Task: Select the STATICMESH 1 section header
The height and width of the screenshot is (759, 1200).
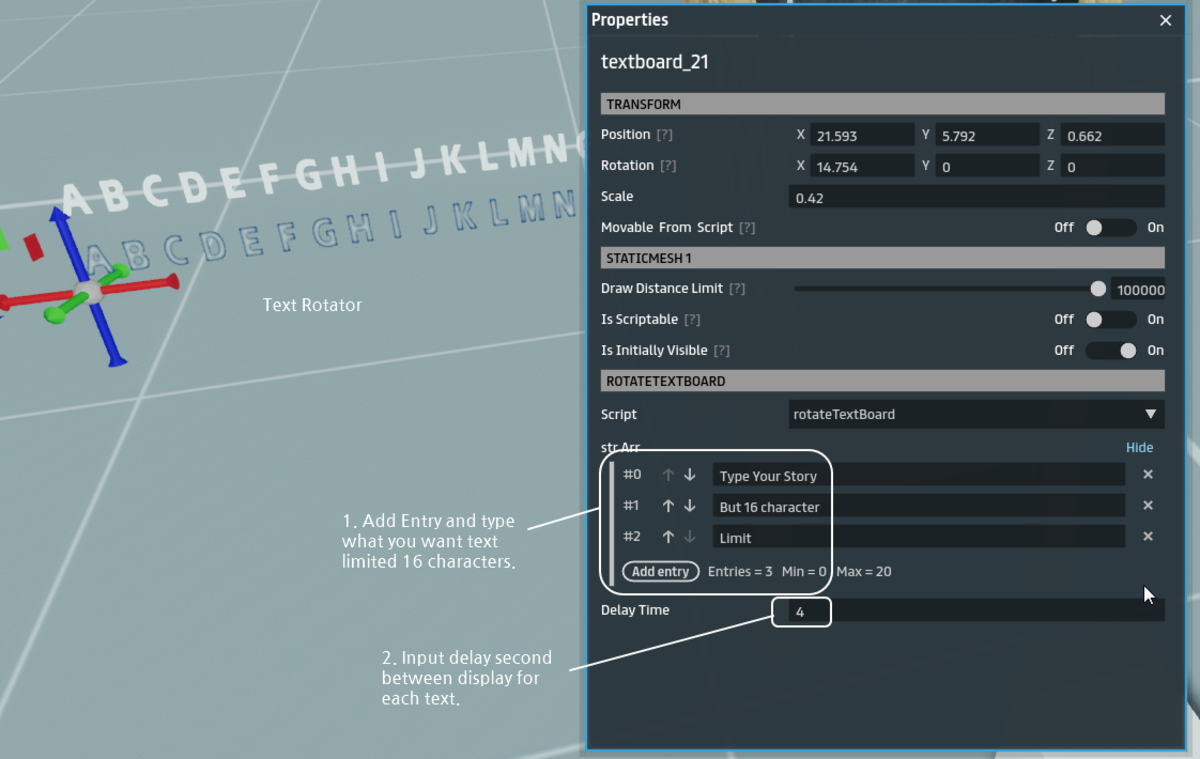Action: pyautogui.click(x=882, y=257)
